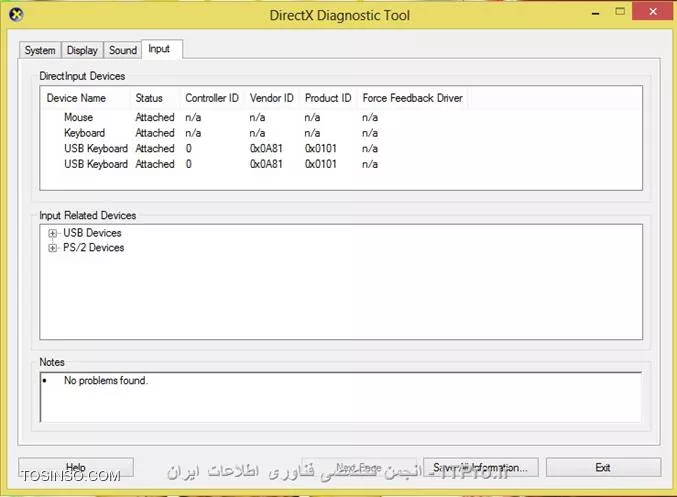The image size is (677, 497).
Task: Click the 'No problems found.' note text
Action: 106,380
